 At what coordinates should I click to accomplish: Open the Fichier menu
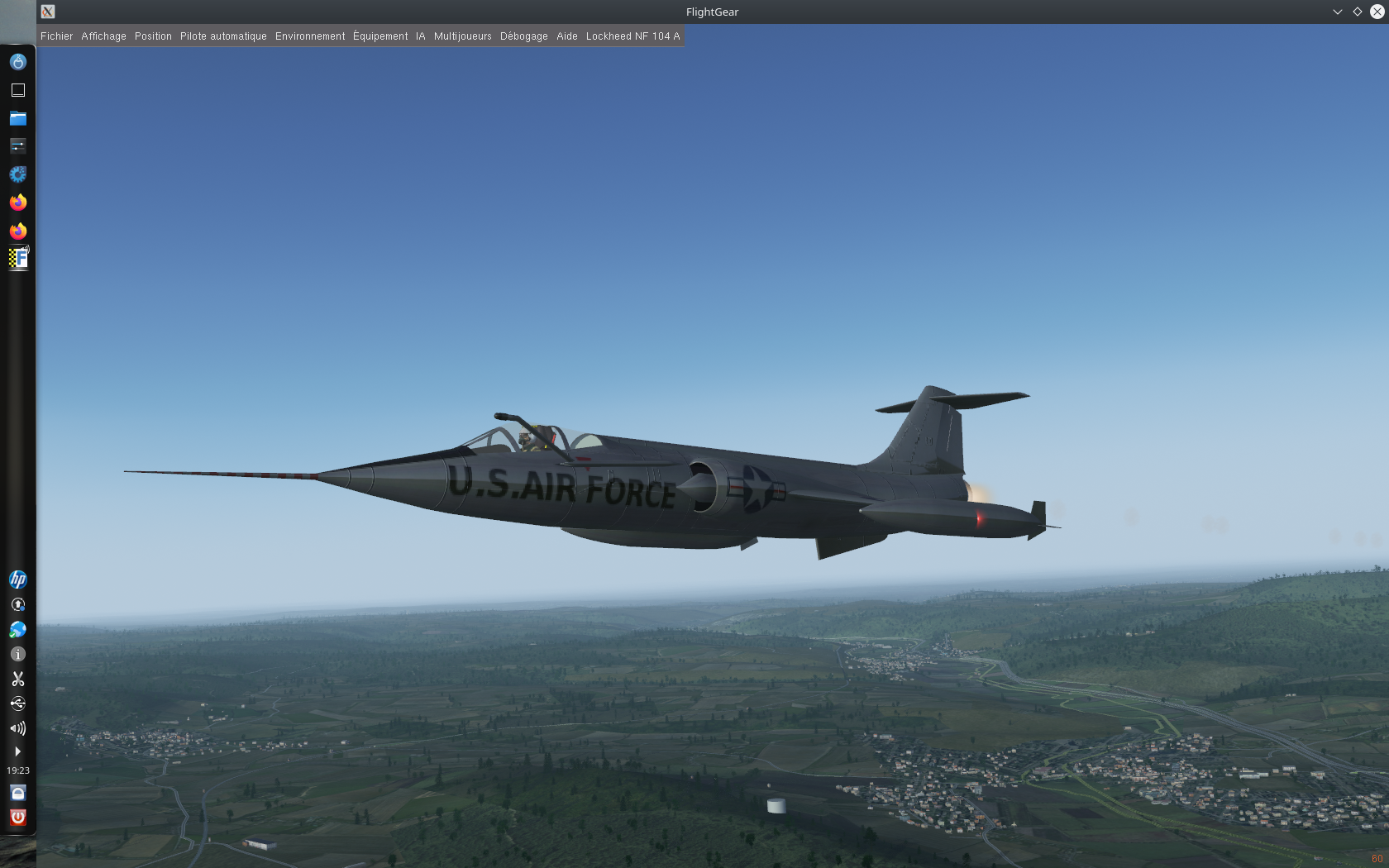tap(56, 36)
